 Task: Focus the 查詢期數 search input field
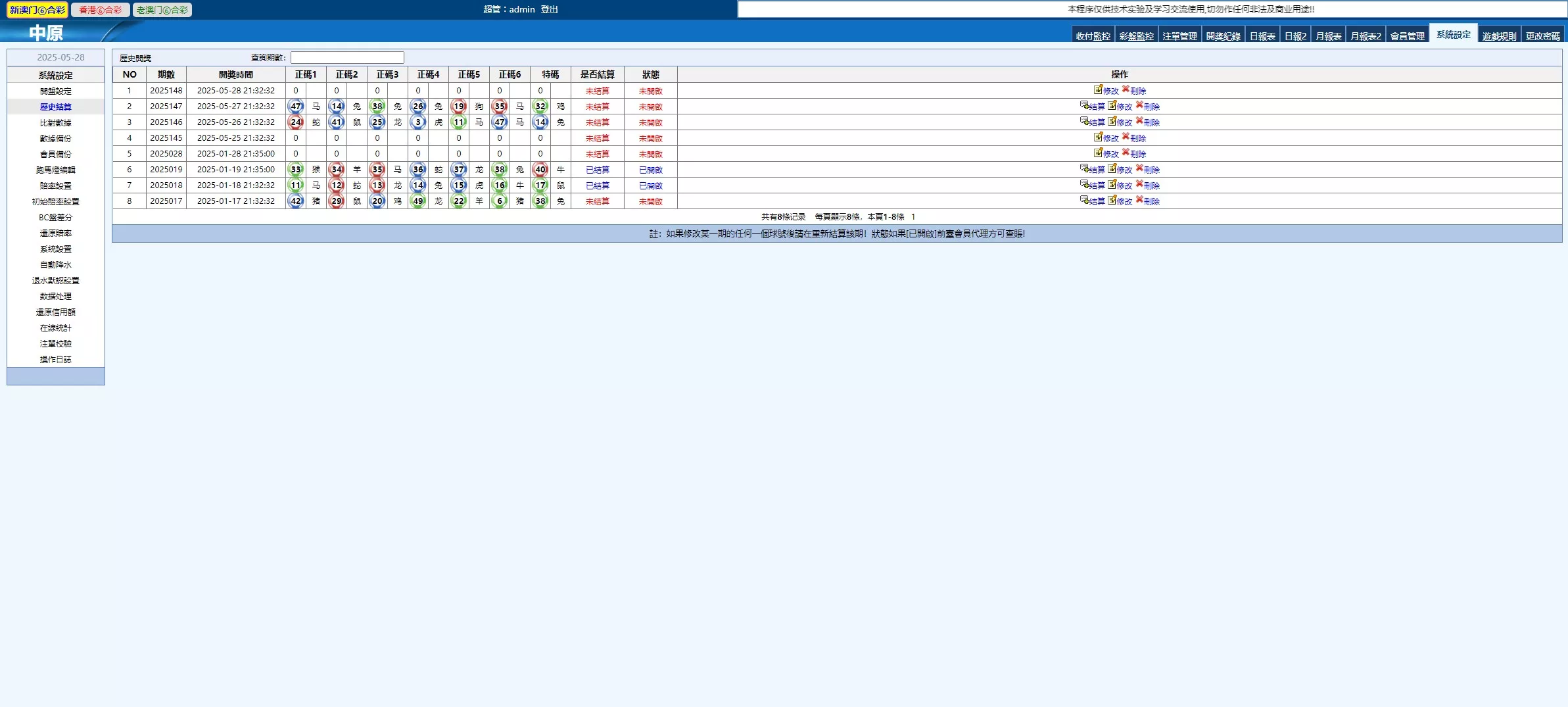click(x=347, y=58)
